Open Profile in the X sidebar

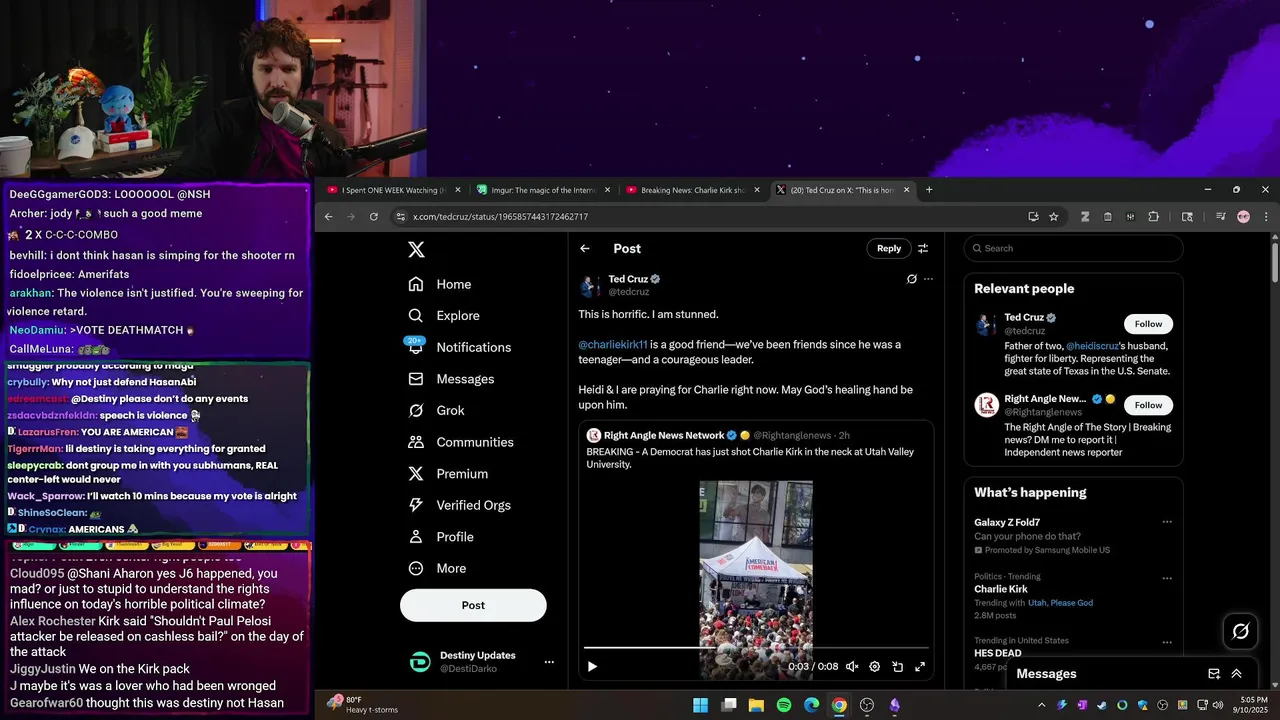pos(441,537)
